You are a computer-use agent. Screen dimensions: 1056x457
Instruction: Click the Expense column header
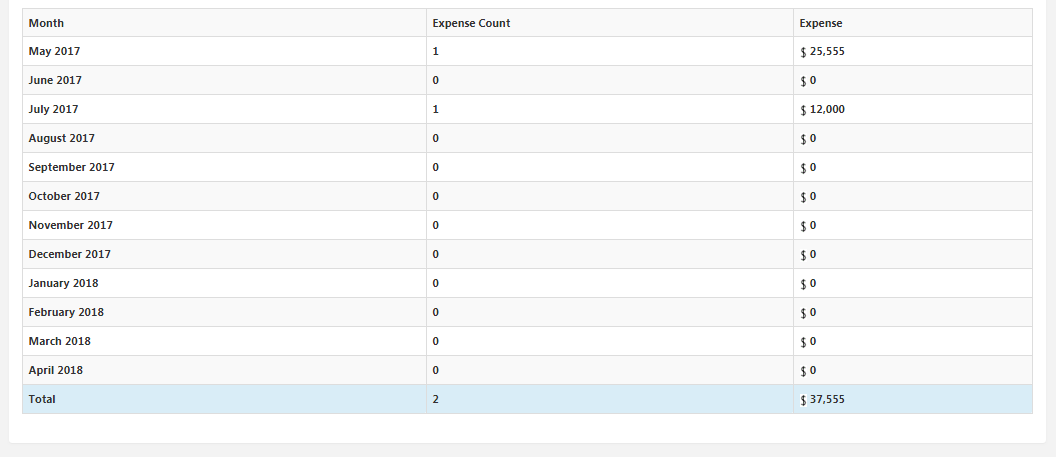click(x=820, y=23)
